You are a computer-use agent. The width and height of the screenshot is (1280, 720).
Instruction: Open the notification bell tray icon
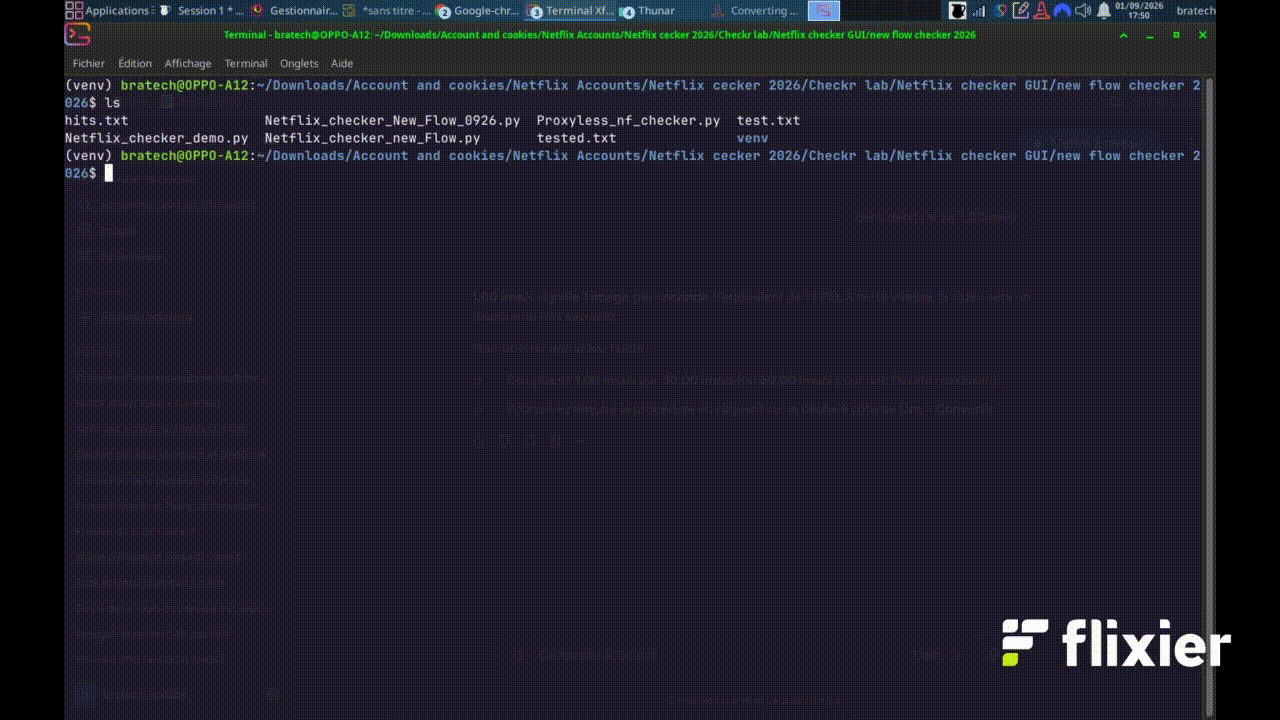pyautogui.click(x=1104, y=11)
